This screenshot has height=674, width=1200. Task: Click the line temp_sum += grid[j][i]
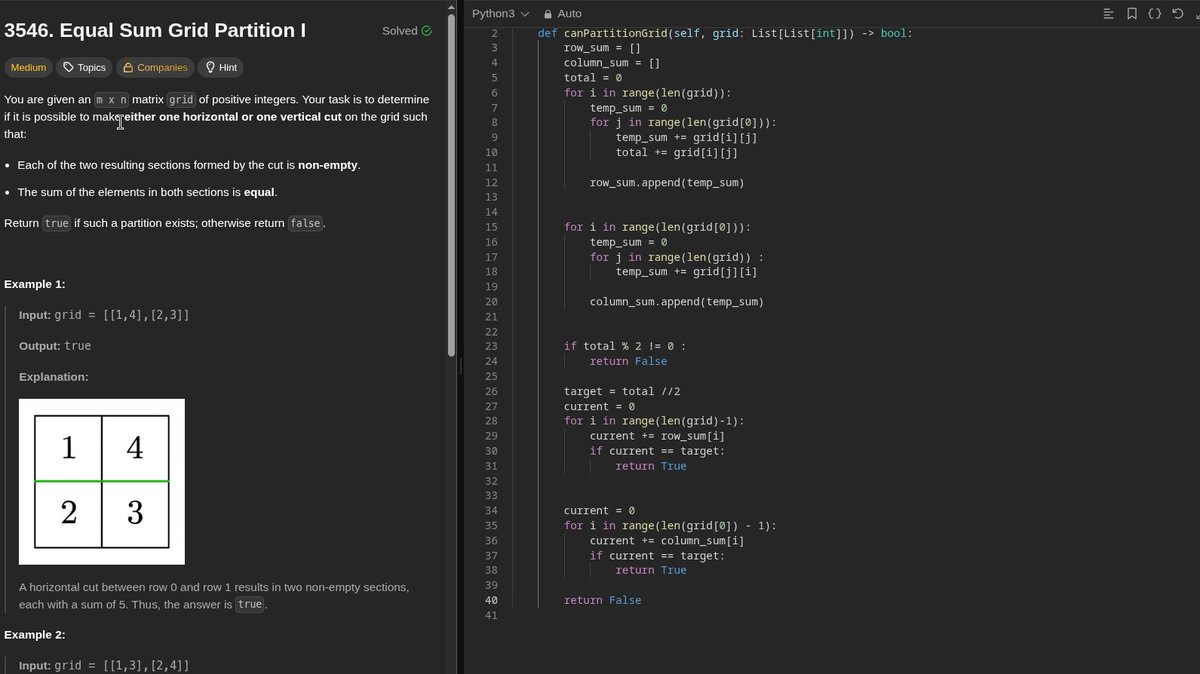[x=686, y=272]
